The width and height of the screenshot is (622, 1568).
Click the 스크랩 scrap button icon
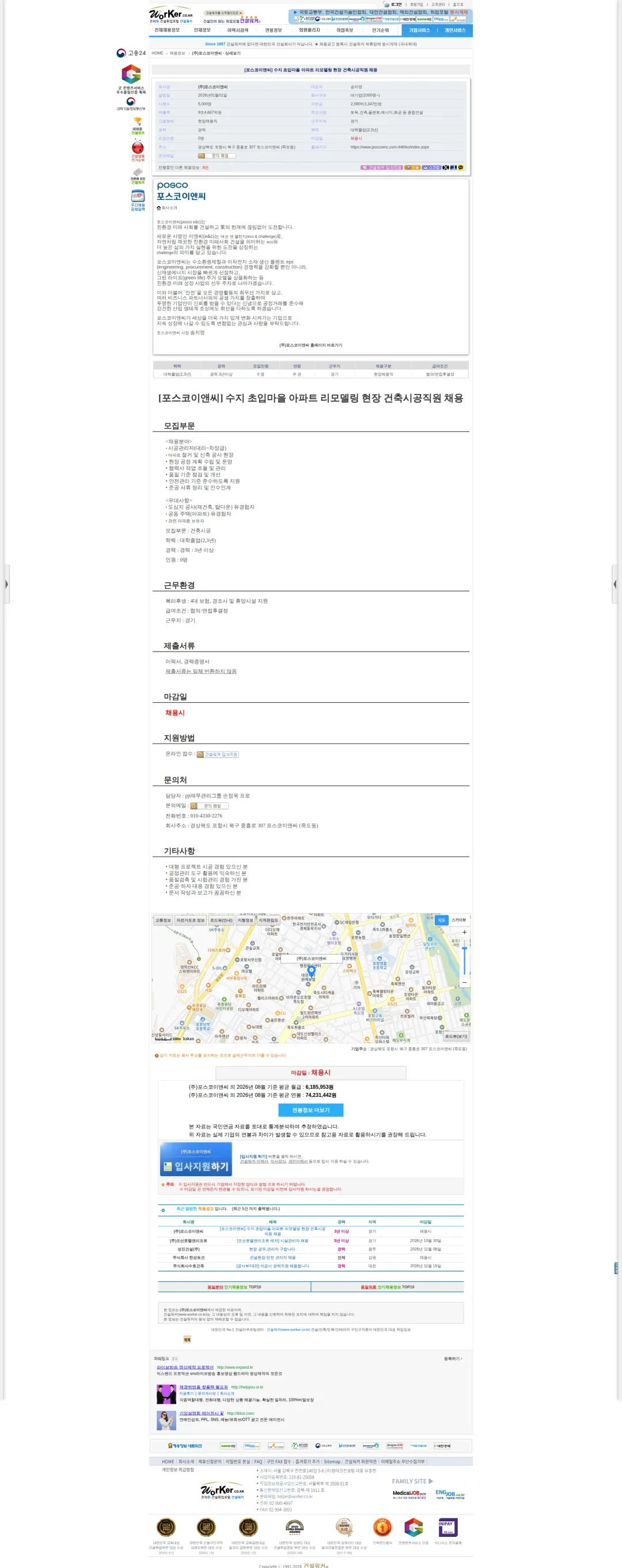(431, 168)
